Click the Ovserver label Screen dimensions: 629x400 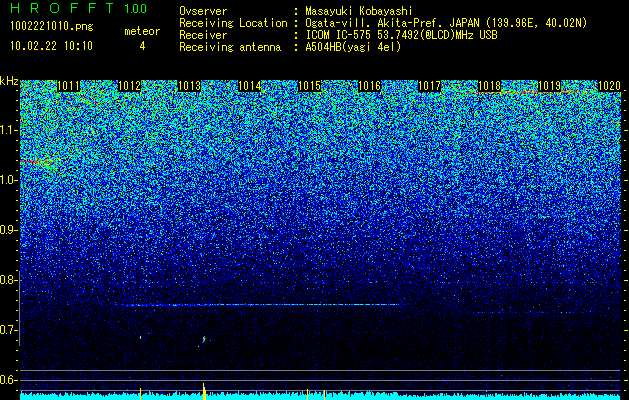(x=203, y=11)
